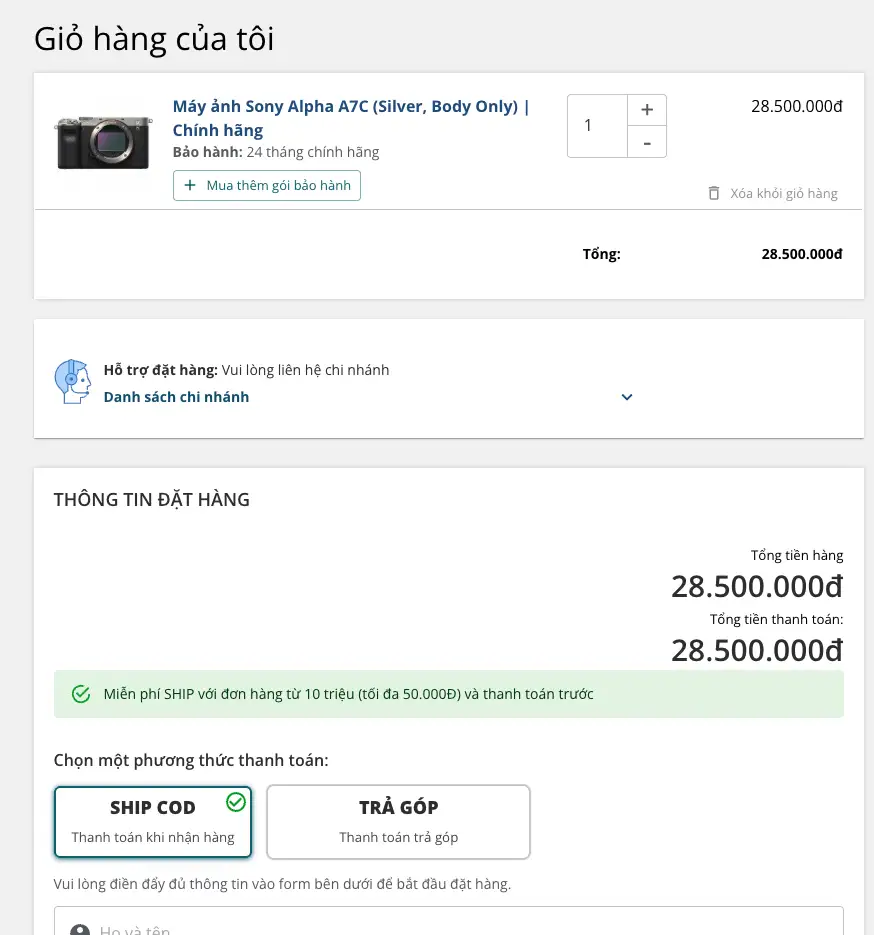Click 'Tổng tiền hàng' label

[796, 555]
